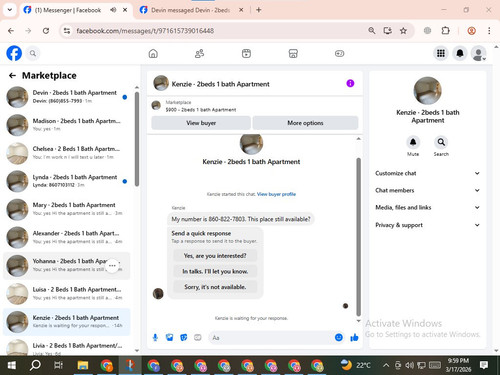This screenshot has width=500, height=375.
Task: Open Facebook notifications bell
Action: click(x=460, y=53)
